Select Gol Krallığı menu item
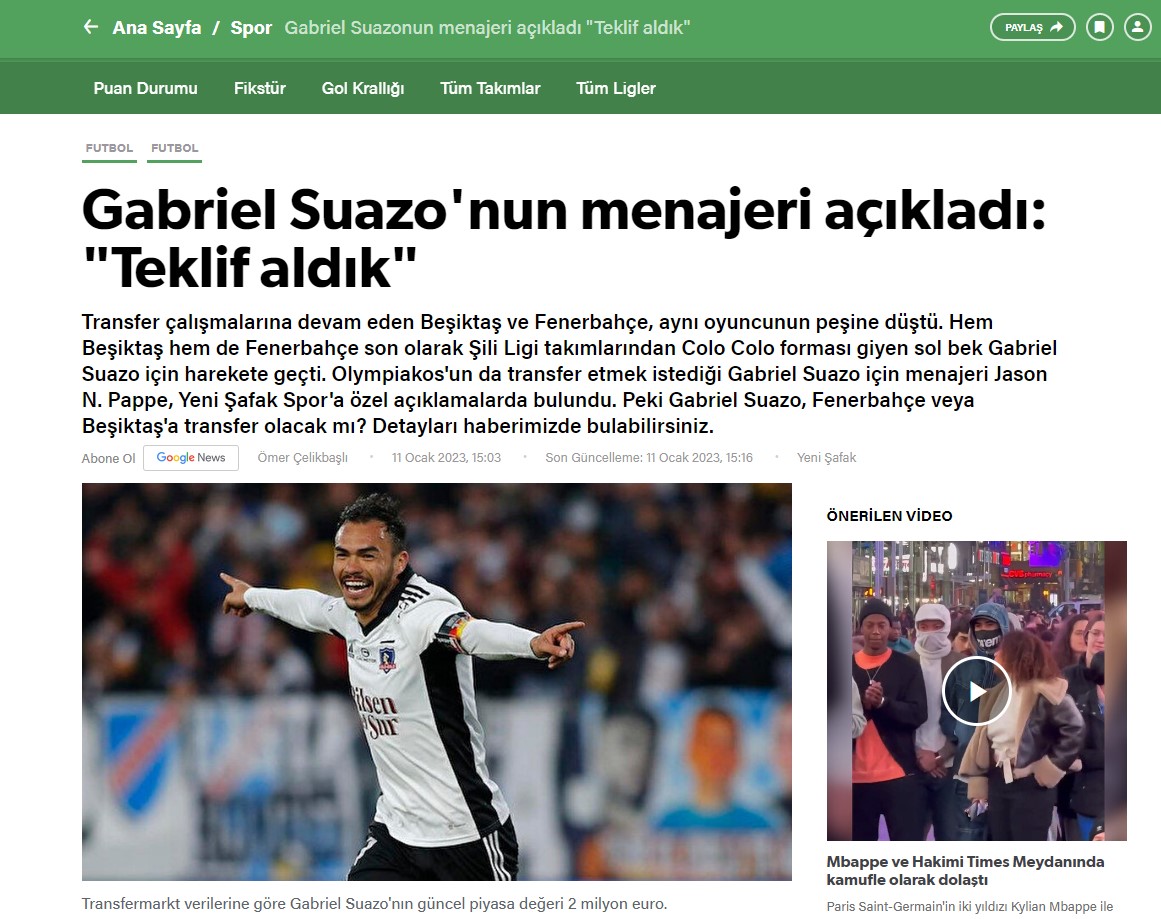This screenshot has width=1161, height=919. 363,88
